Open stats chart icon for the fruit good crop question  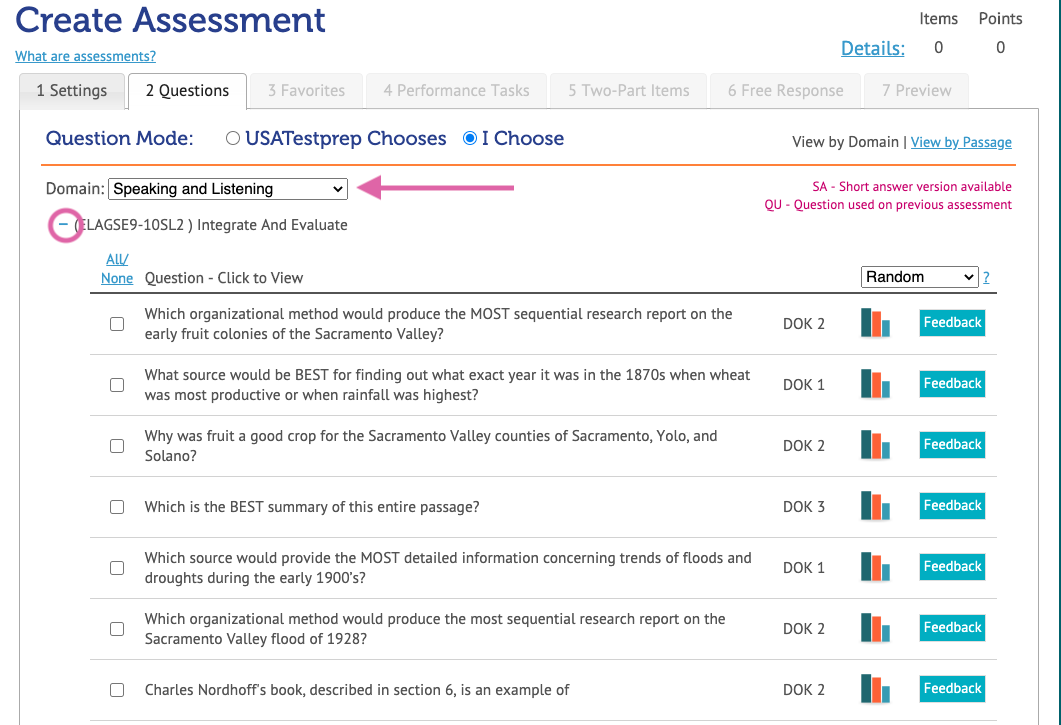(875, 445)
